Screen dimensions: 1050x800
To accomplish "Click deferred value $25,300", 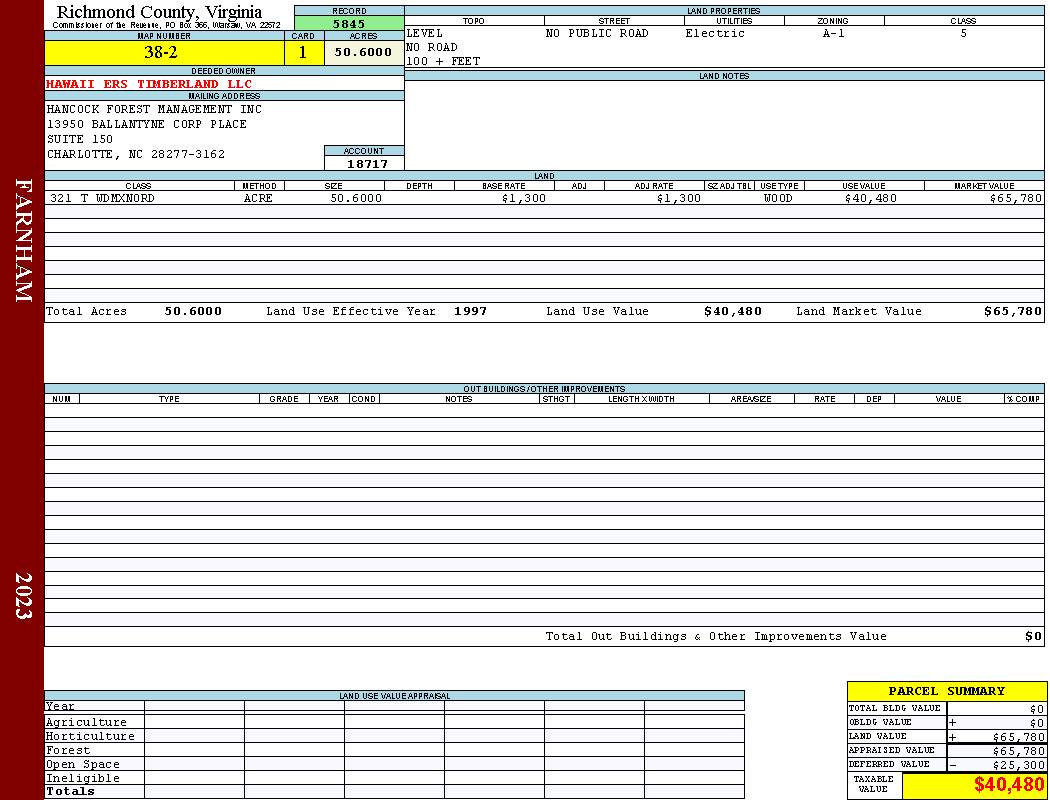I will click(x=1019, y=765).
